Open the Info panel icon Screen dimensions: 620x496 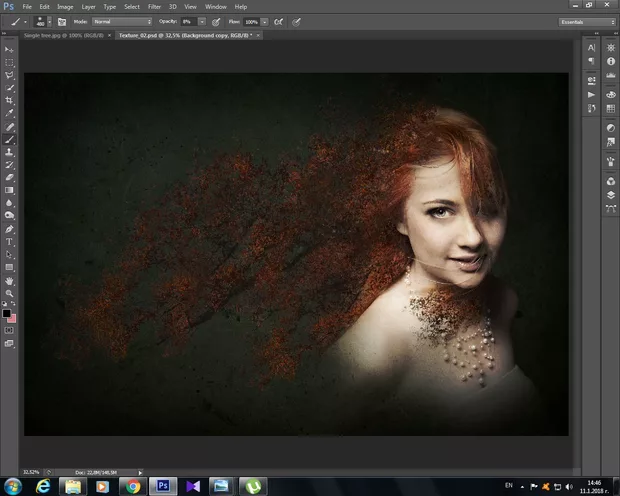coord(610,61)
